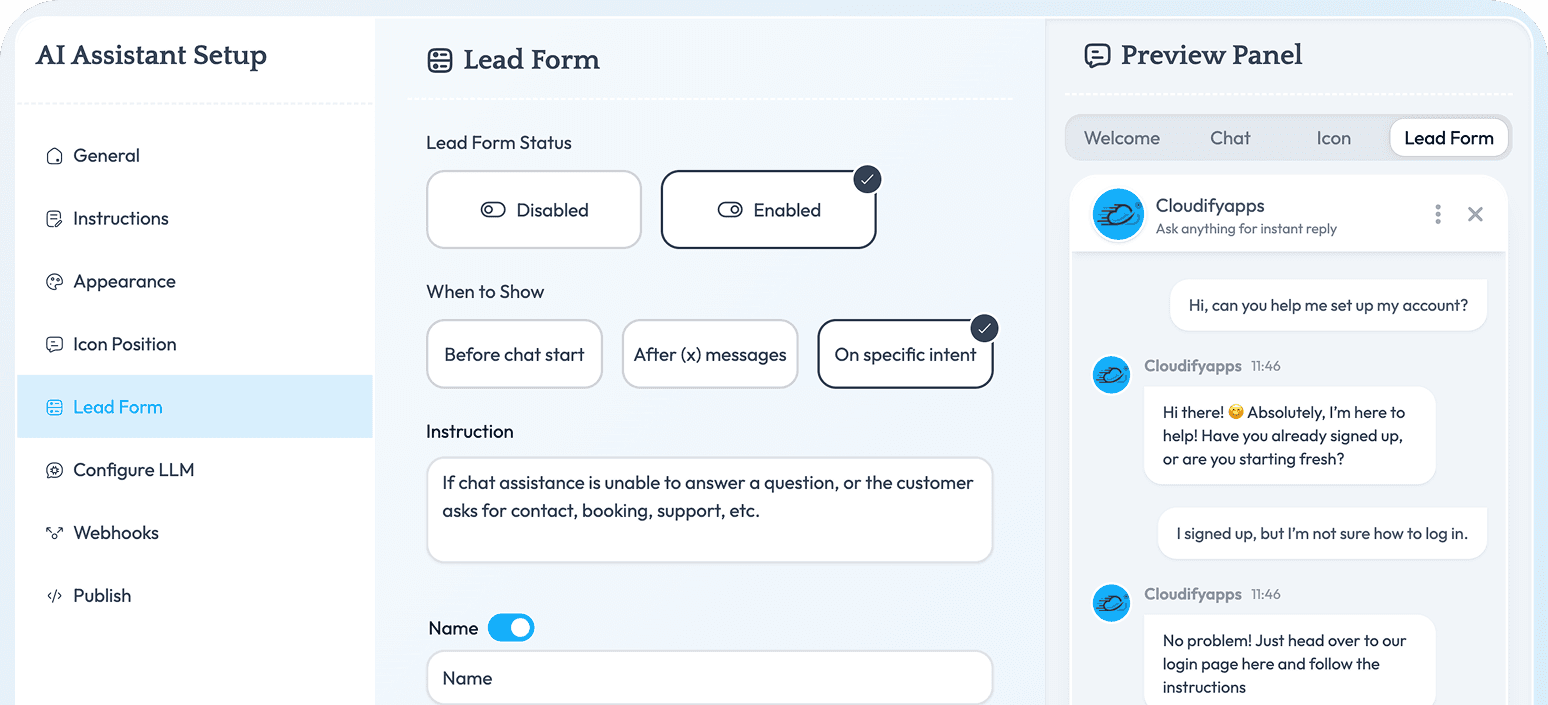This screenshot has height=705, width=1548.
Task: Click the General home icon in sidebar
Action: point(55,156)
